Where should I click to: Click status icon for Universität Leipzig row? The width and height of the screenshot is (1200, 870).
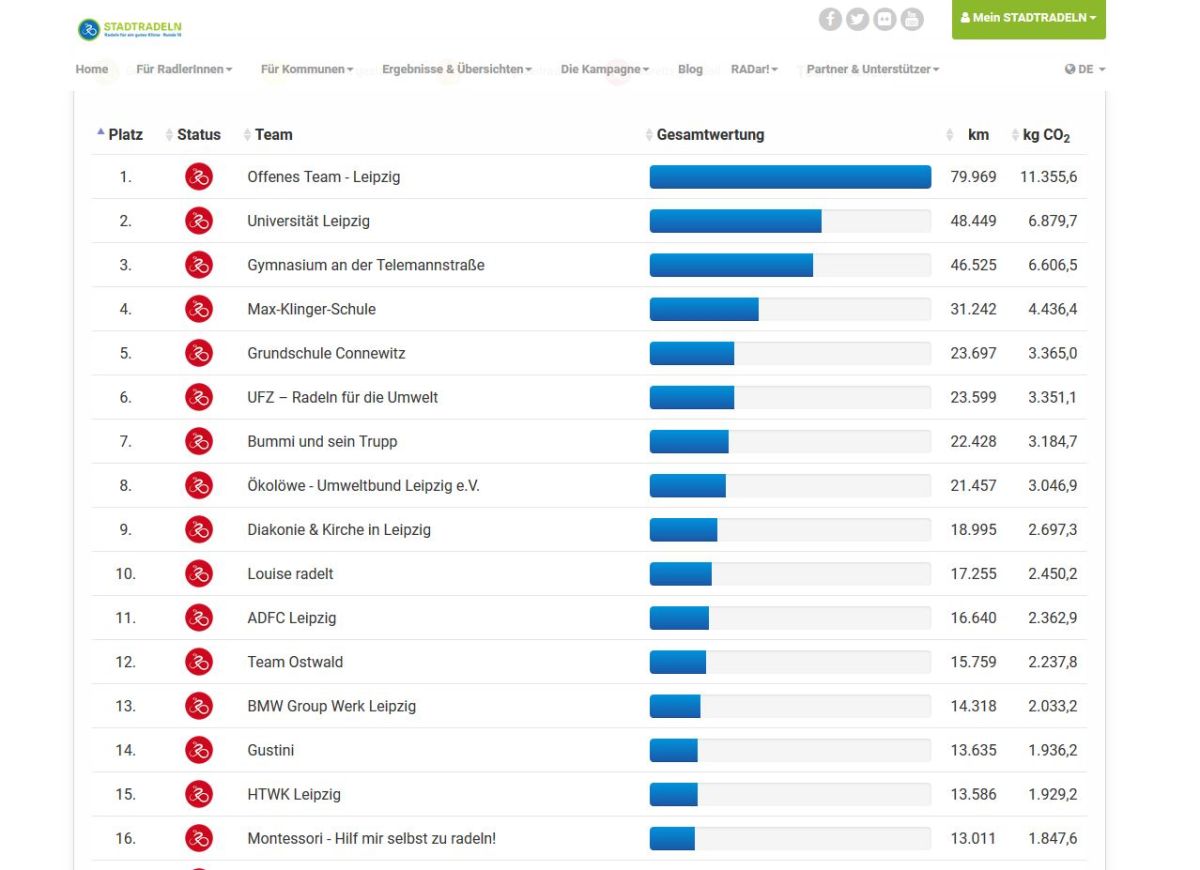tap(199, 221)
